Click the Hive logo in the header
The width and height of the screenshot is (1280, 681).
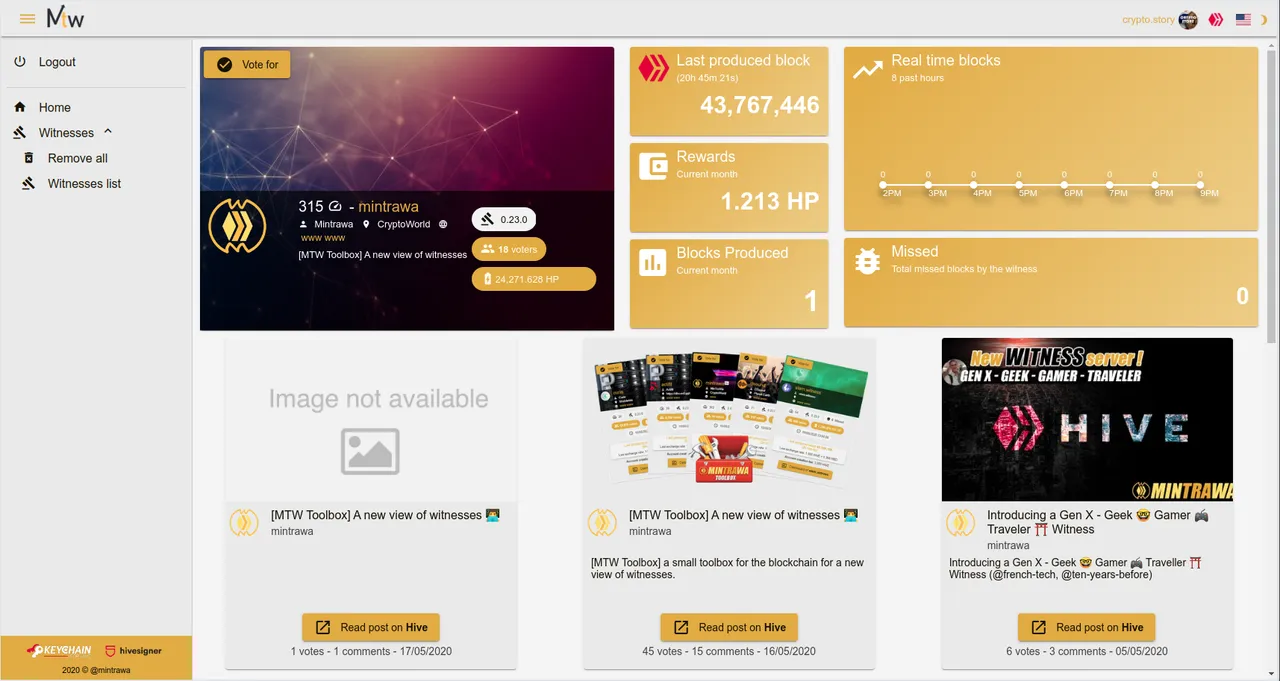pyautogui.click(x=1216, y=19)
